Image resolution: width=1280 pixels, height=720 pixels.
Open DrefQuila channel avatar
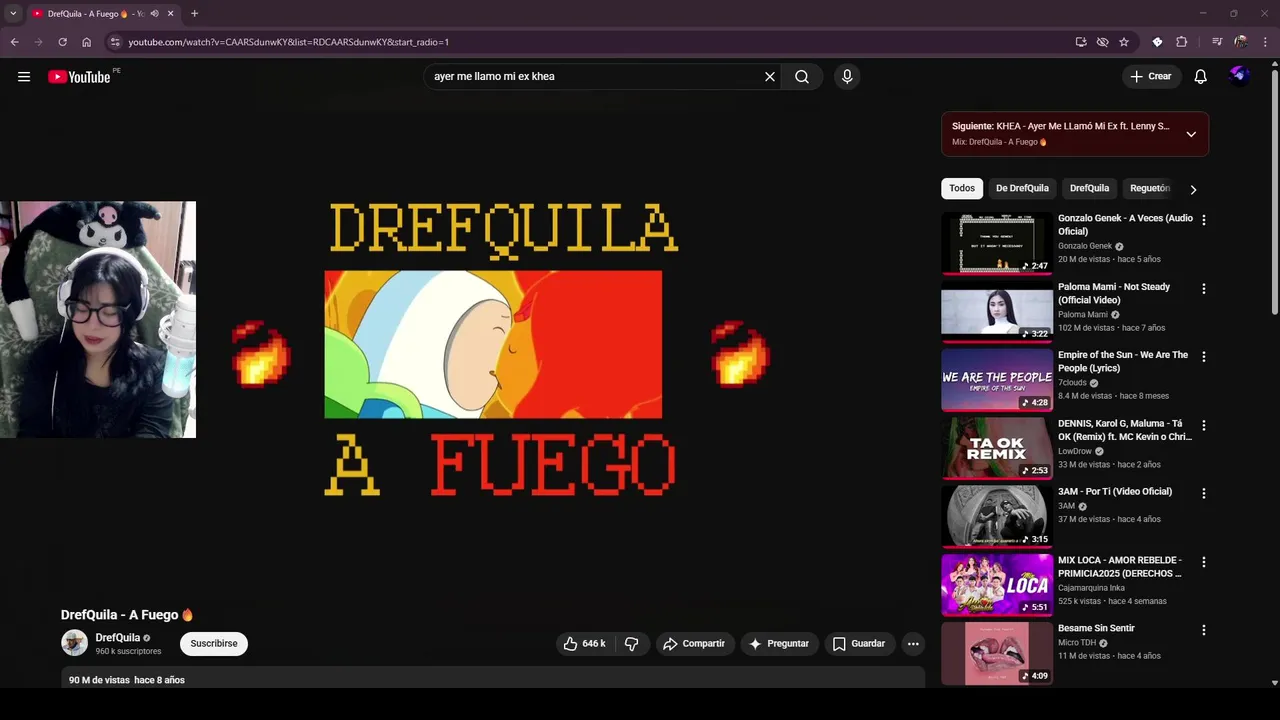[x=75, y=643]
